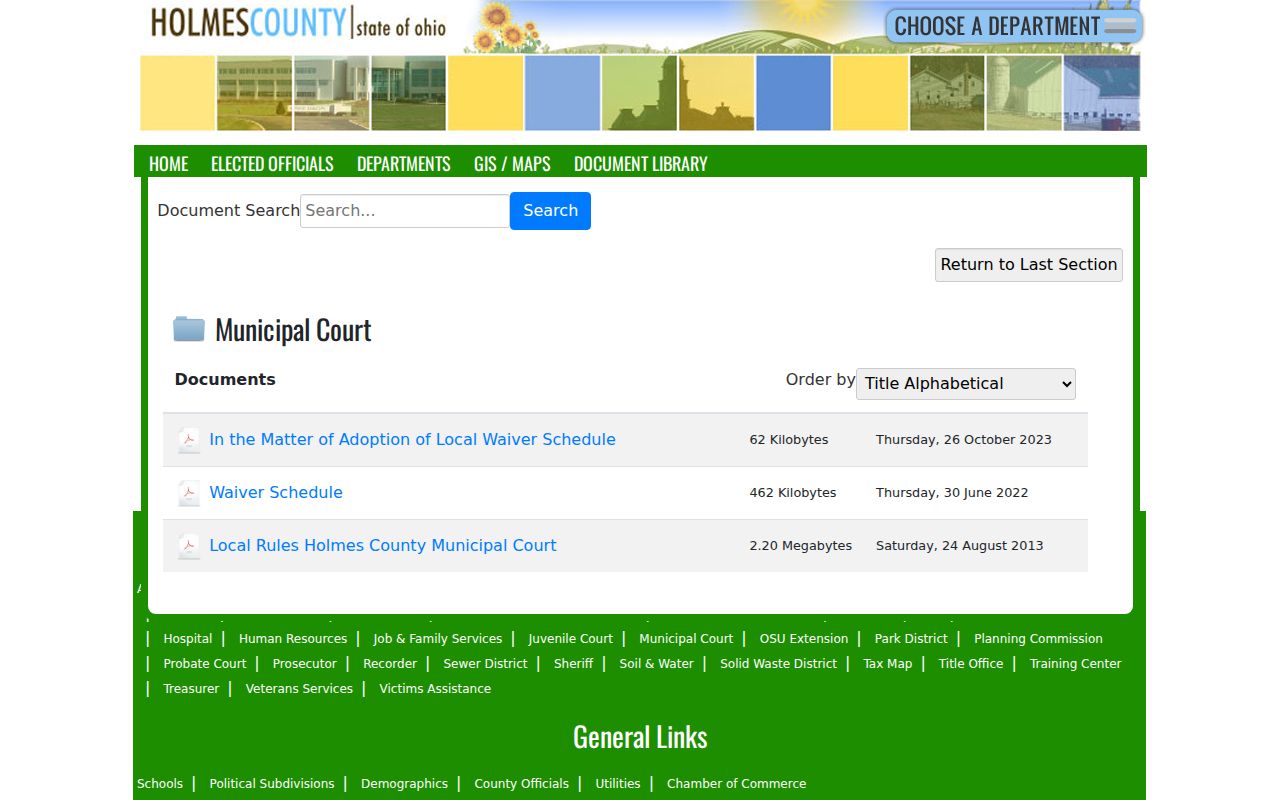
Task: Open the Municipal Court footer link
Action: coord(686,639)
